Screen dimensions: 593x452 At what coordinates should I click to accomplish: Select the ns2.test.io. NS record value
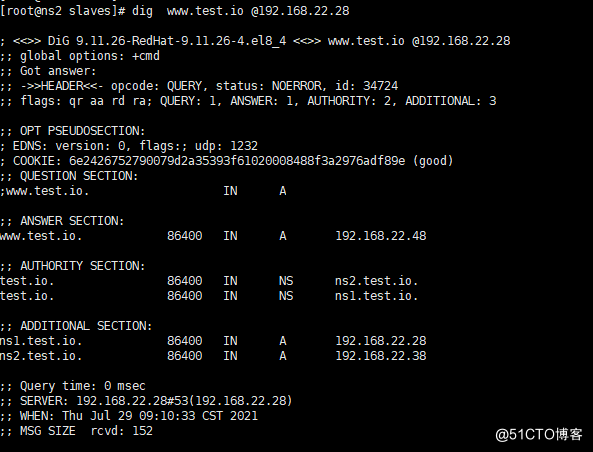click(376, 281)
